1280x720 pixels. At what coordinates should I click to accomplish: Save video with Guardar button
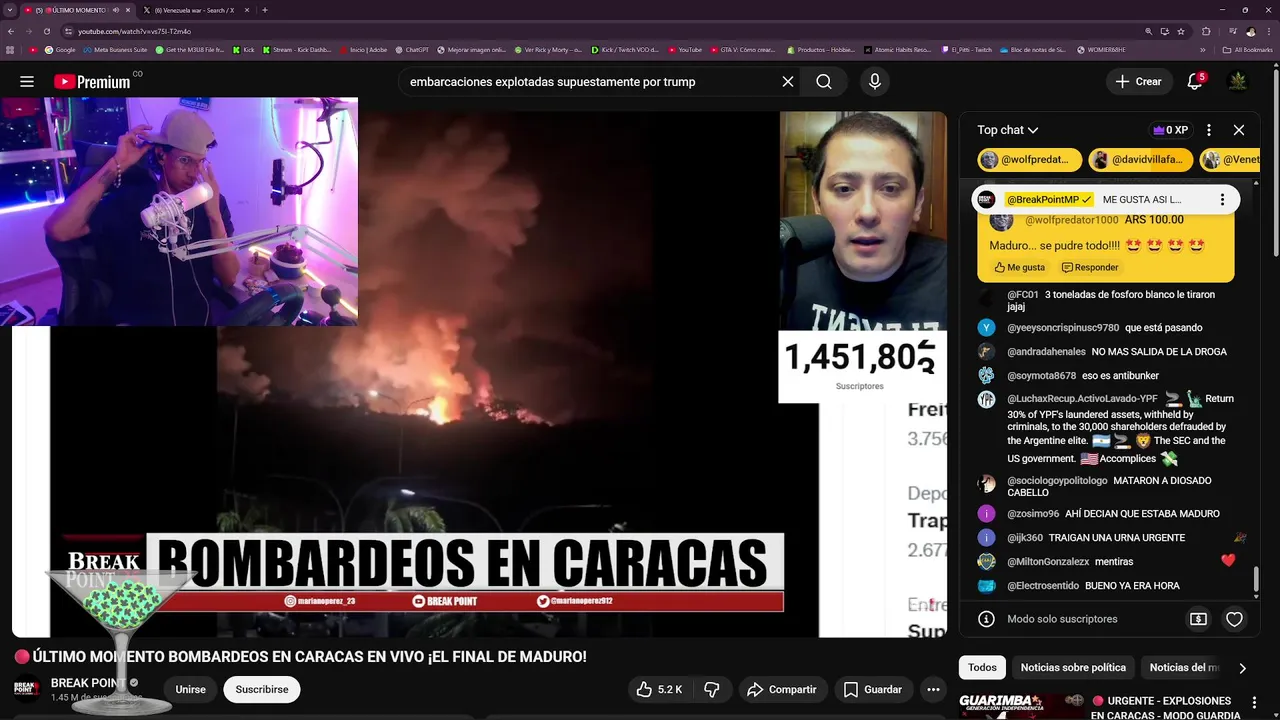[873, 689]
